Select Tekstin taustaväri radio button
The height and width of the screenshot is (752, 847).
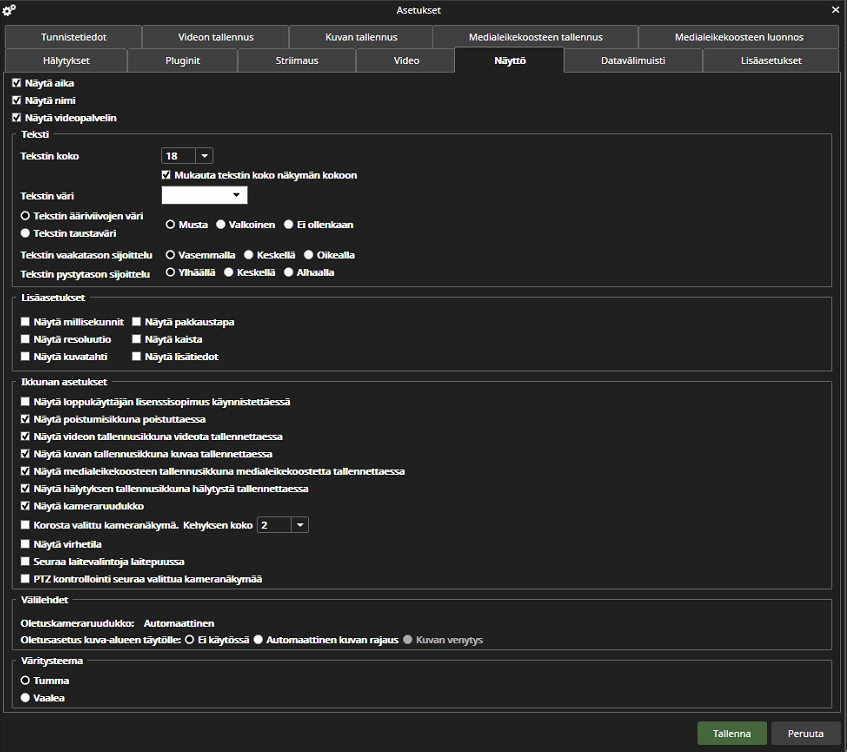pos(25,233)
